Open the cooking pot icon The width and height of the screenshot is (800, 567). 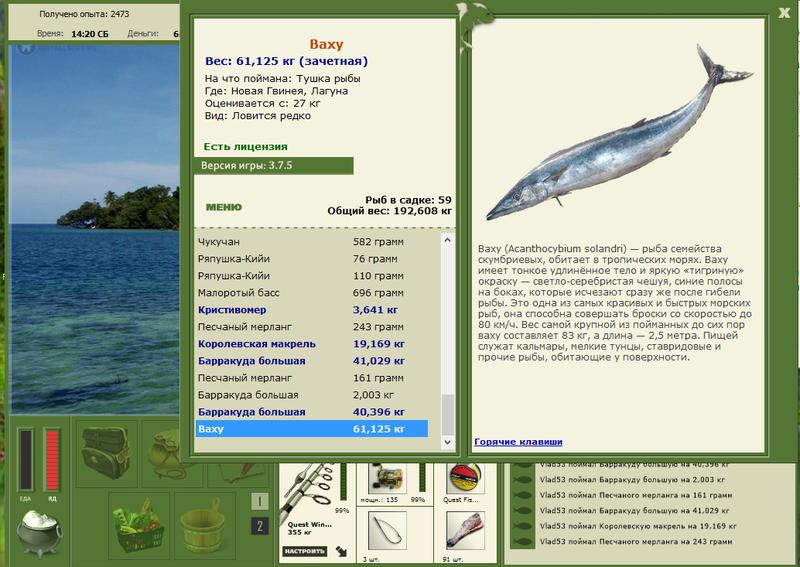point(39,534)
